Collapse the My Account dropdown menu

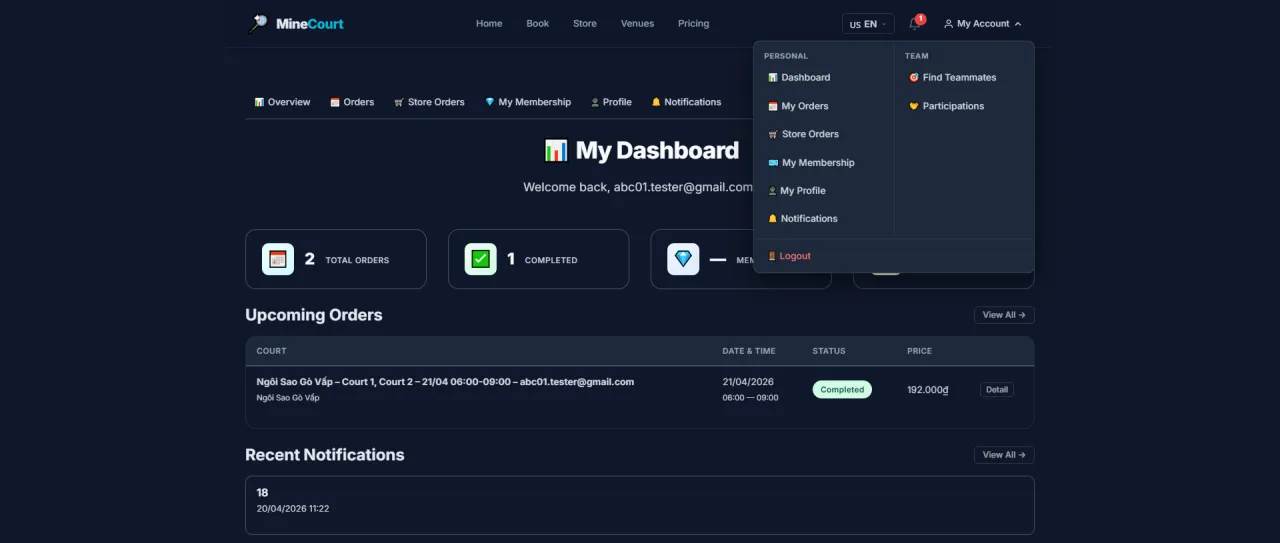click(983, 24)
